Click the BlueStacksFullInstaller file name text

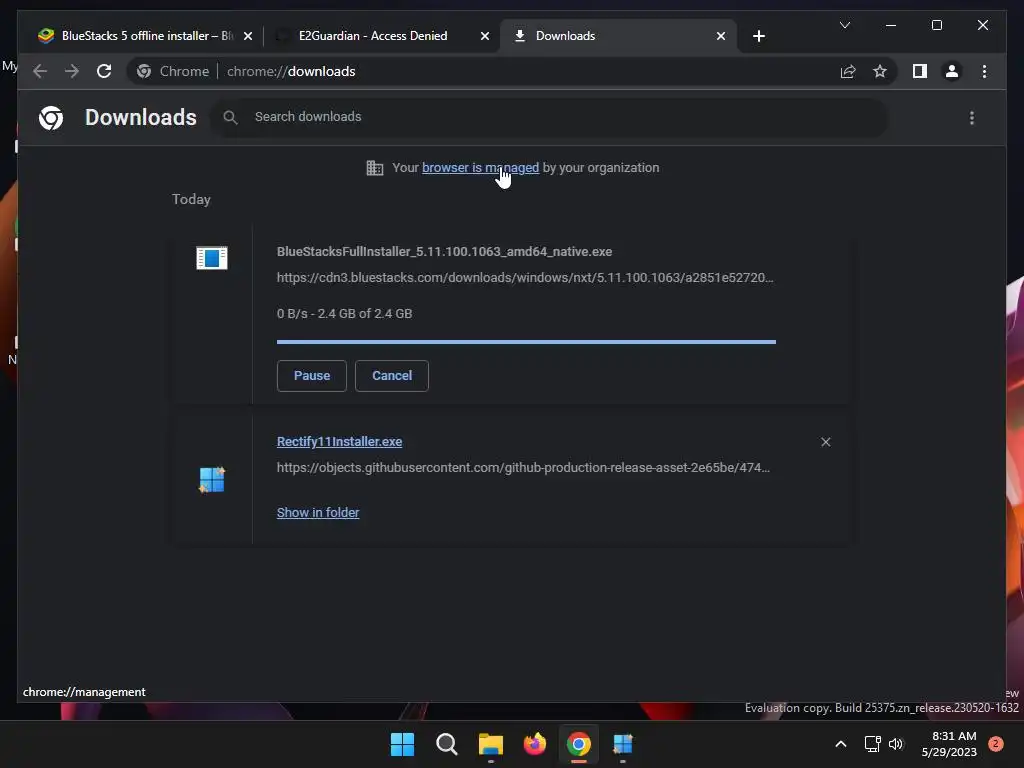pyautogui.click(x=444, y=251)
